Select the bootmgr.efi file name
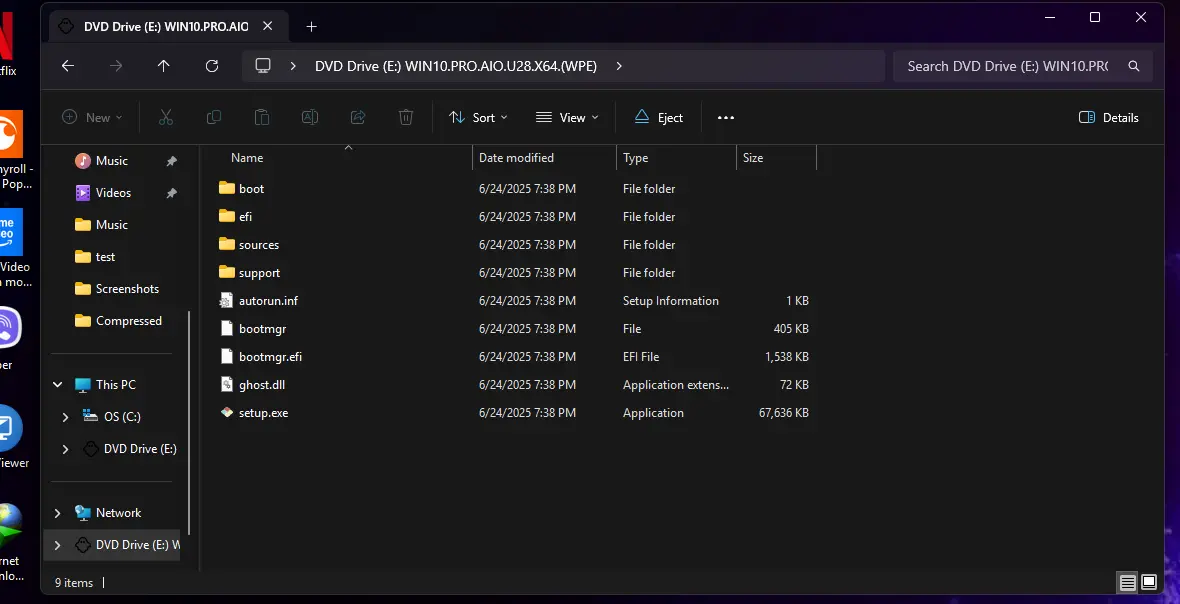Viewport: 1180px width, 604px height. pyautogui.click(x=270, y=357)
